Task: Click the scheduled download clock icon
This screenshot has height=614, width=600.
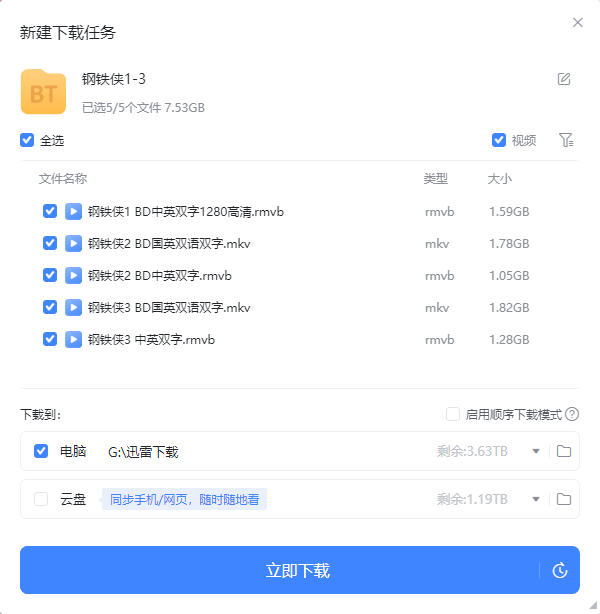Action: 560,570
